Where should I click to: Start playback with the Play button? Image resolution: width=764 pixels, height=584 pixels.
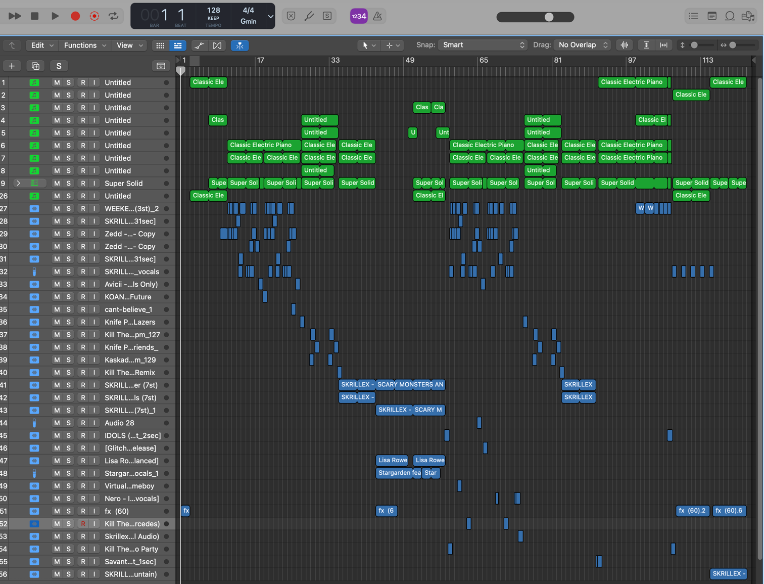click(x=55, y=16)
